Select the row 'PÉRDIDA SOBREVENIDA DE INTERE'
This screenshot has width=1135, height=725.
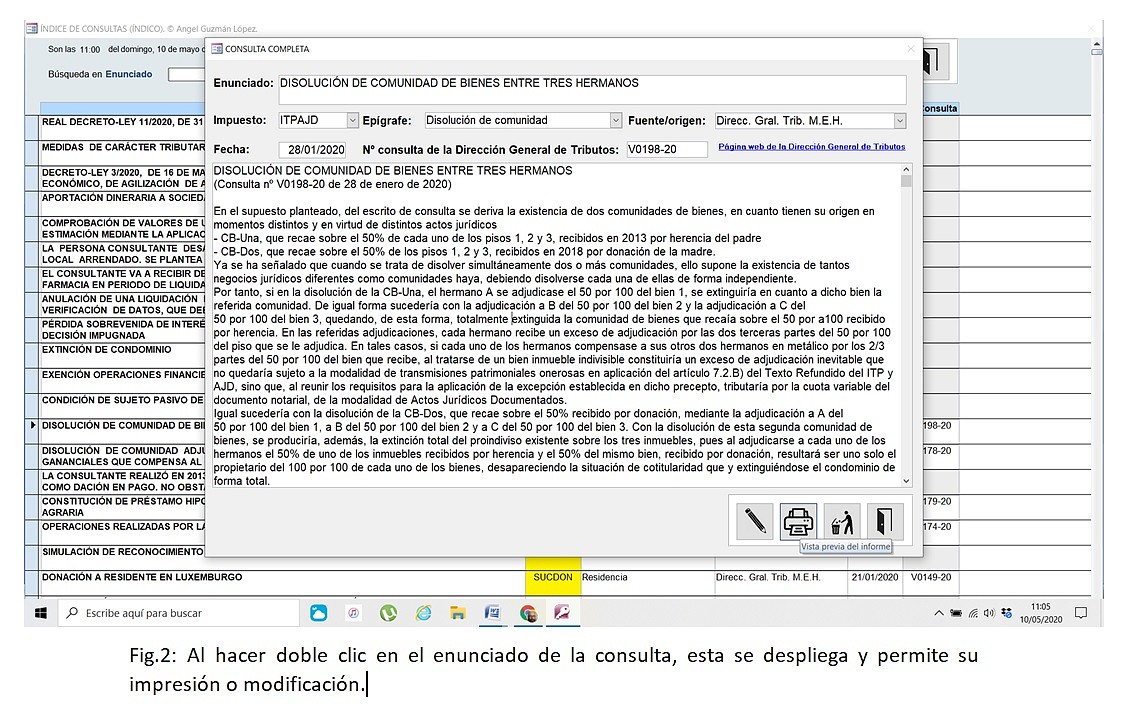(122, 330)
